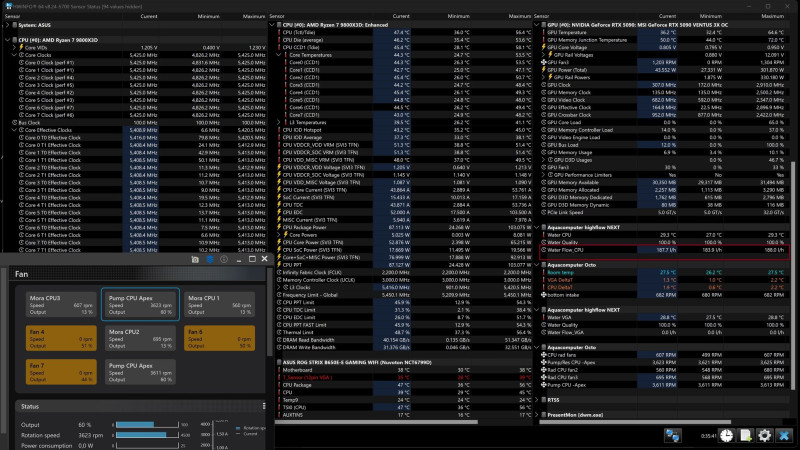Click the thermometer icon beside Water CPU

[x=544, y=235]
